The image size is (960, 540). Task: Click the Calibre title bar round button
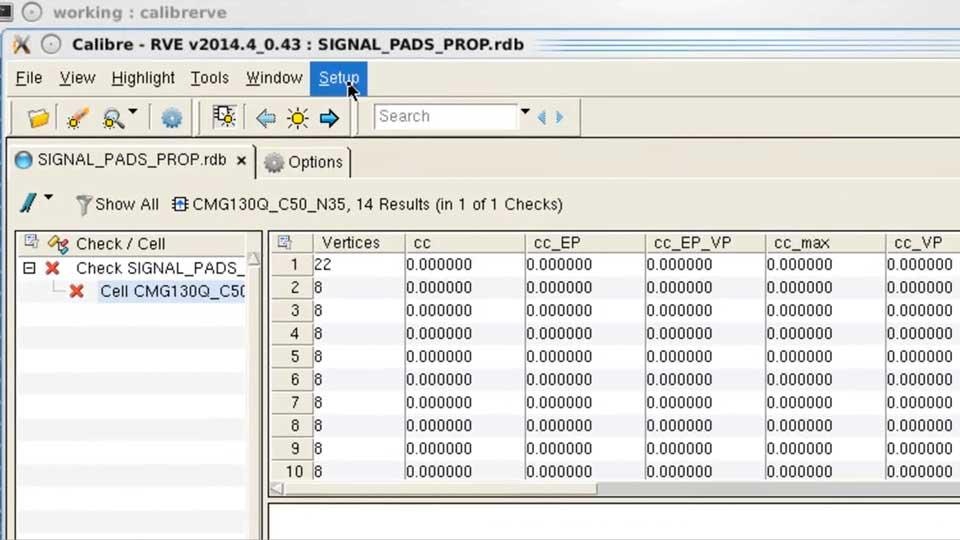51,44
